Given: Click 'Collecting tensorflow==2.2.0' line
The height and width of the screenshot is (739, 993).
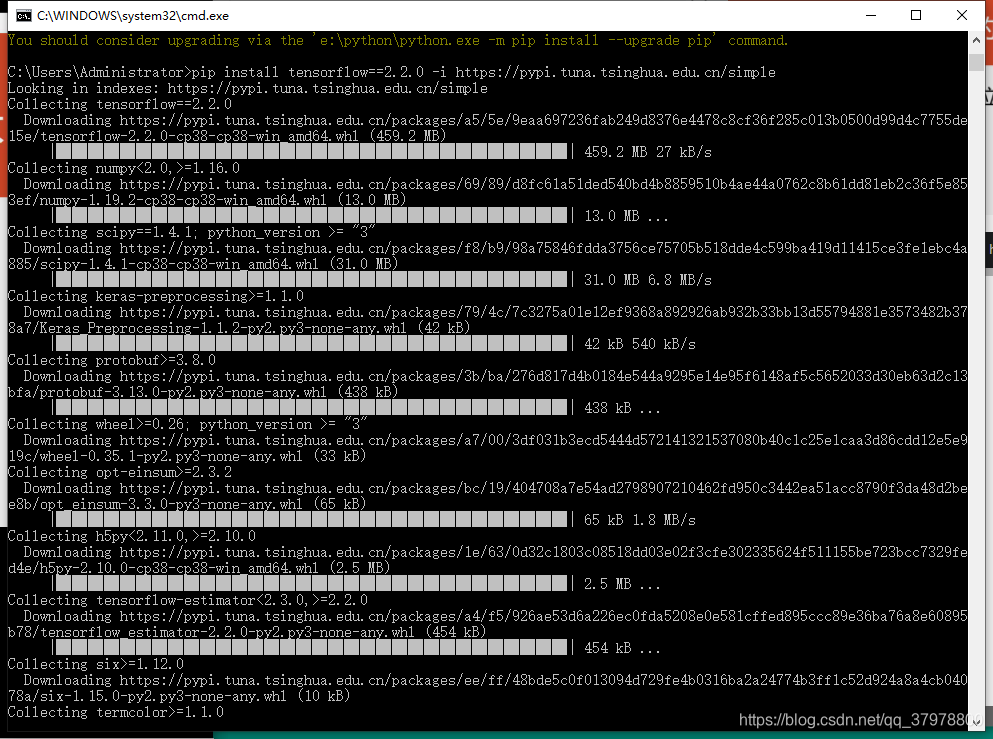Looking at the screenshot, I should pyautogui.click(x=120, y=104).
